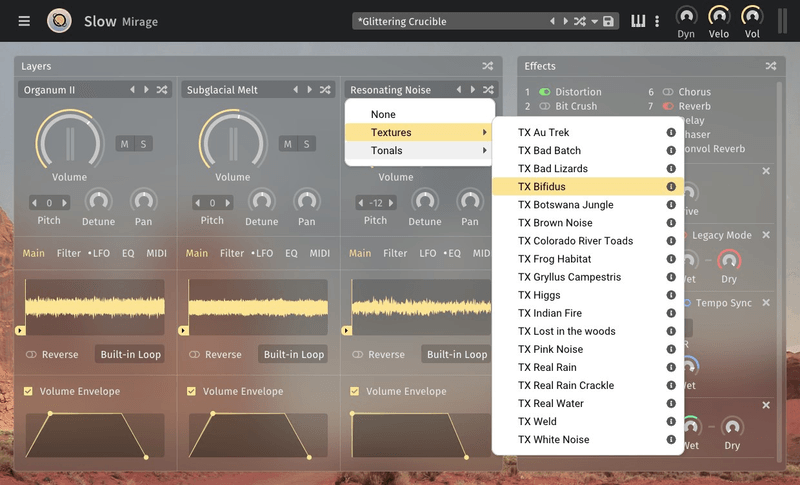Open the Resonating Noise source selector

click(395, 90)
